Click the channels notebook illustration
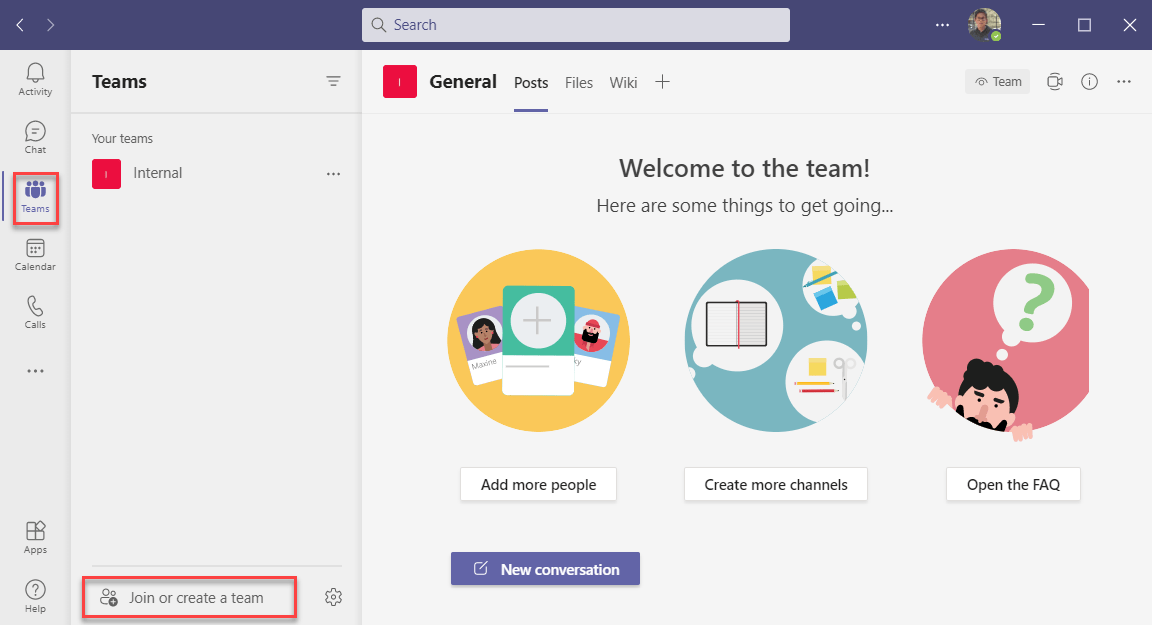The height and width of the screenshot is (625, 1152). 776,340
